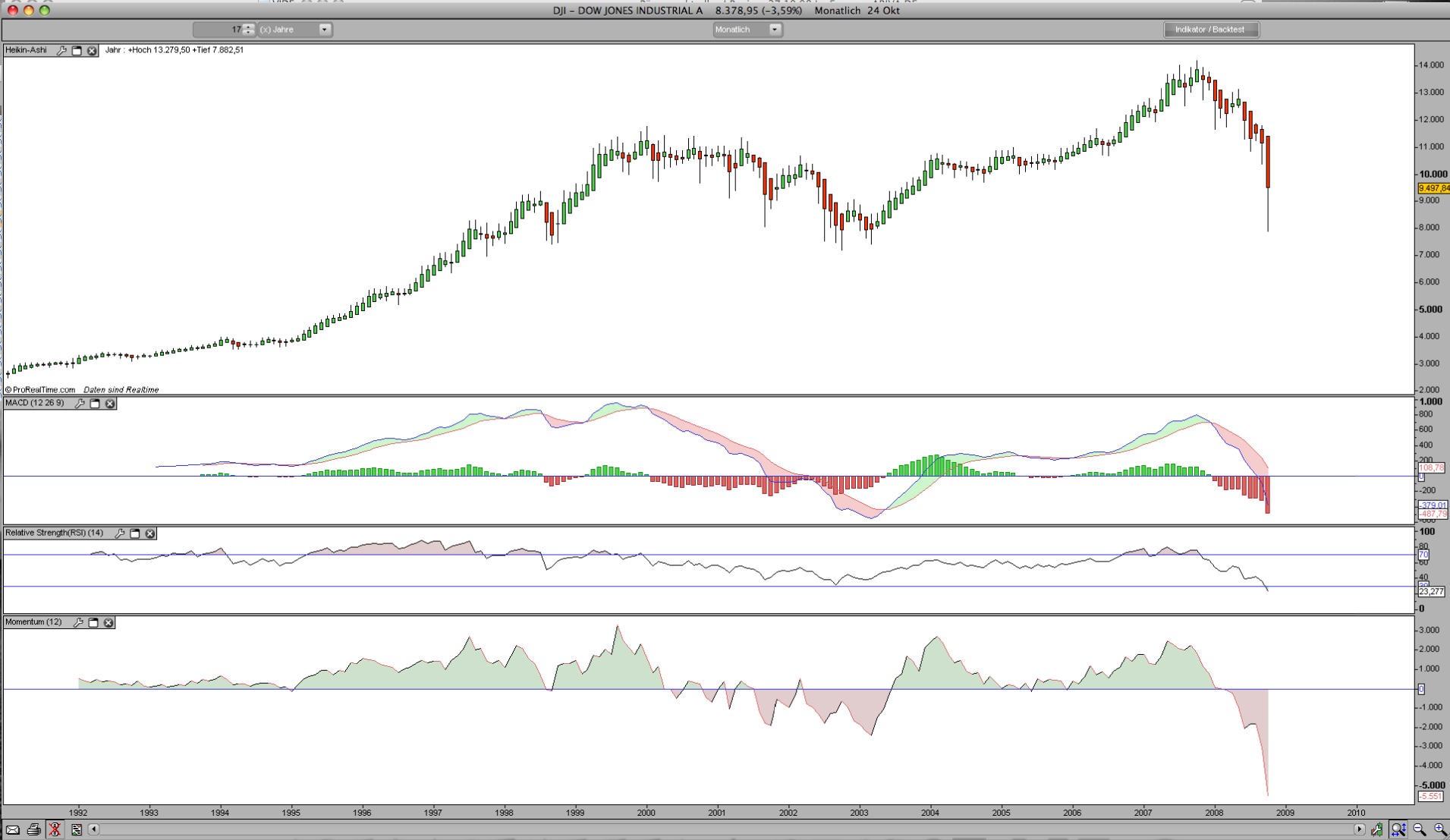Image resolution: width=1450 pixels, height=840 pixels.
Task: Print the chart with the printer icon
Action: (34, 829)
